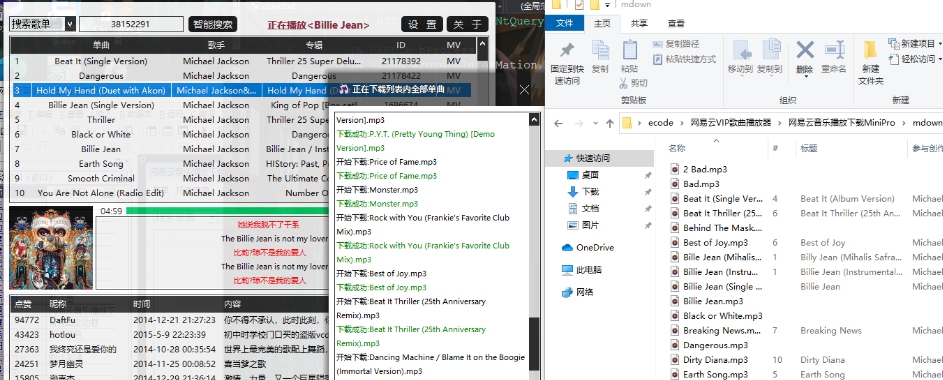The width and height of the screenshot is (943, 380).
Task: Click the 关于 about button
Action: click(x=467, y=24)
